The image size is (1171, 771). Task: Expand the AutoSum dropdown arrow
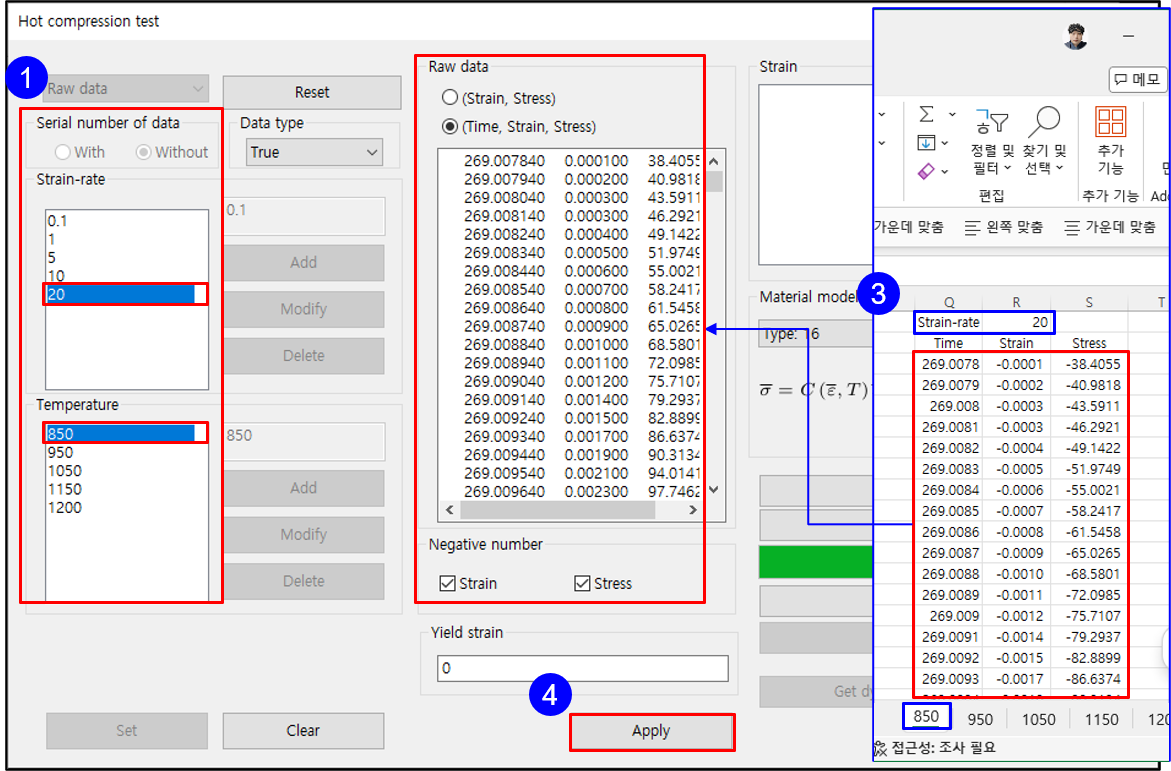click(952, 114)
